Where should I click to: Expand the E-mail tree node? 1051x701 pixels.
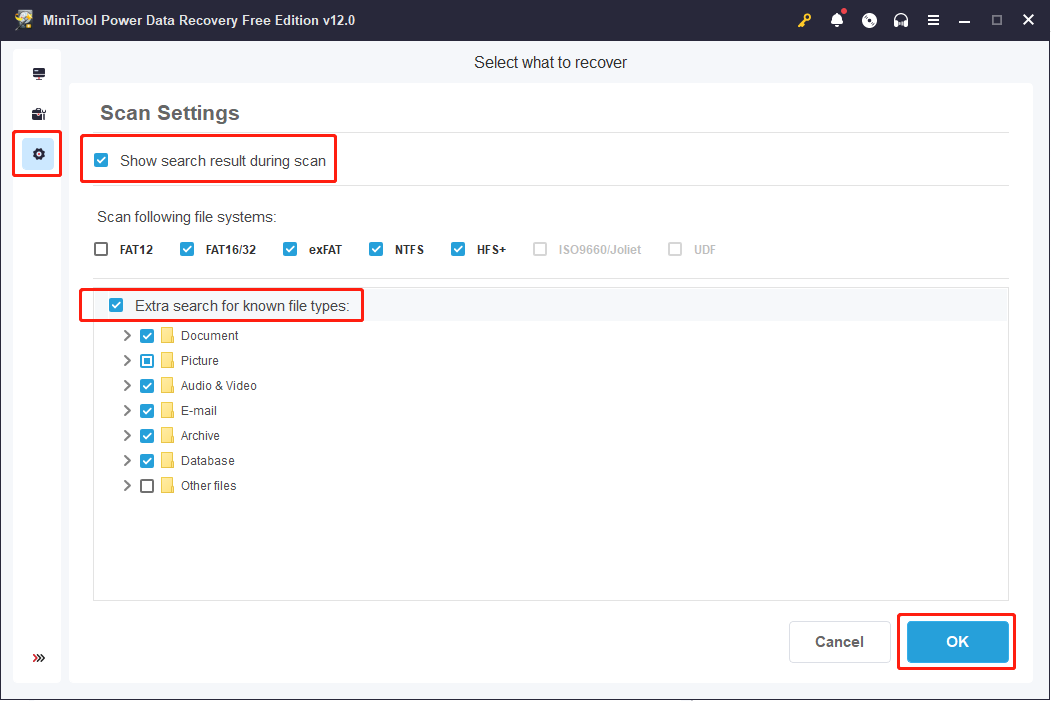(127, 410)
